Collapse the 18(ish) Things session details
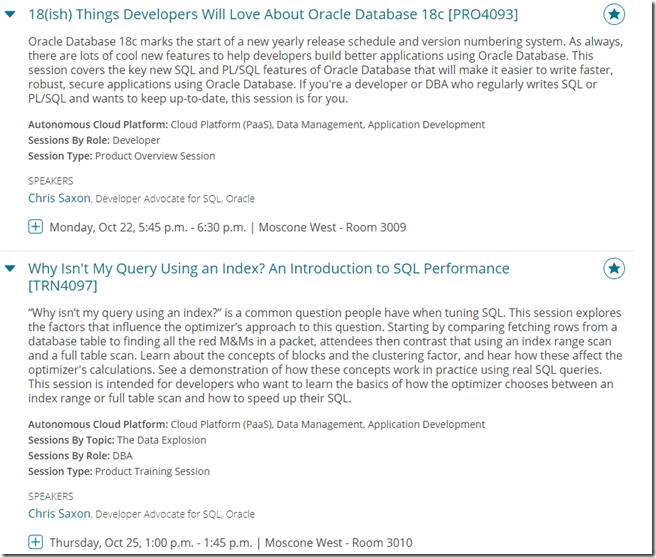Image resolution: width=656 pixels, height=558 pixels. (11, 15)
